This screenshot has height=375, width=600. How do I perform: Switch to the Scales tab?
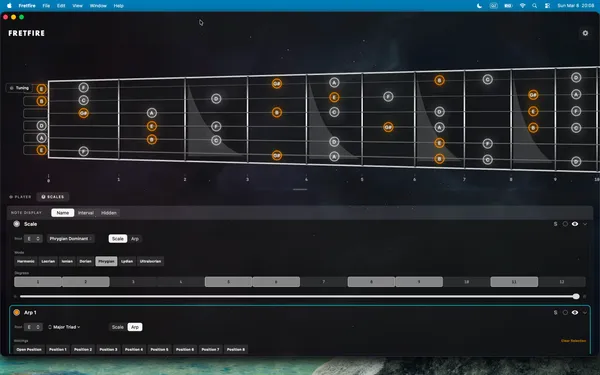tap(53, 197)
